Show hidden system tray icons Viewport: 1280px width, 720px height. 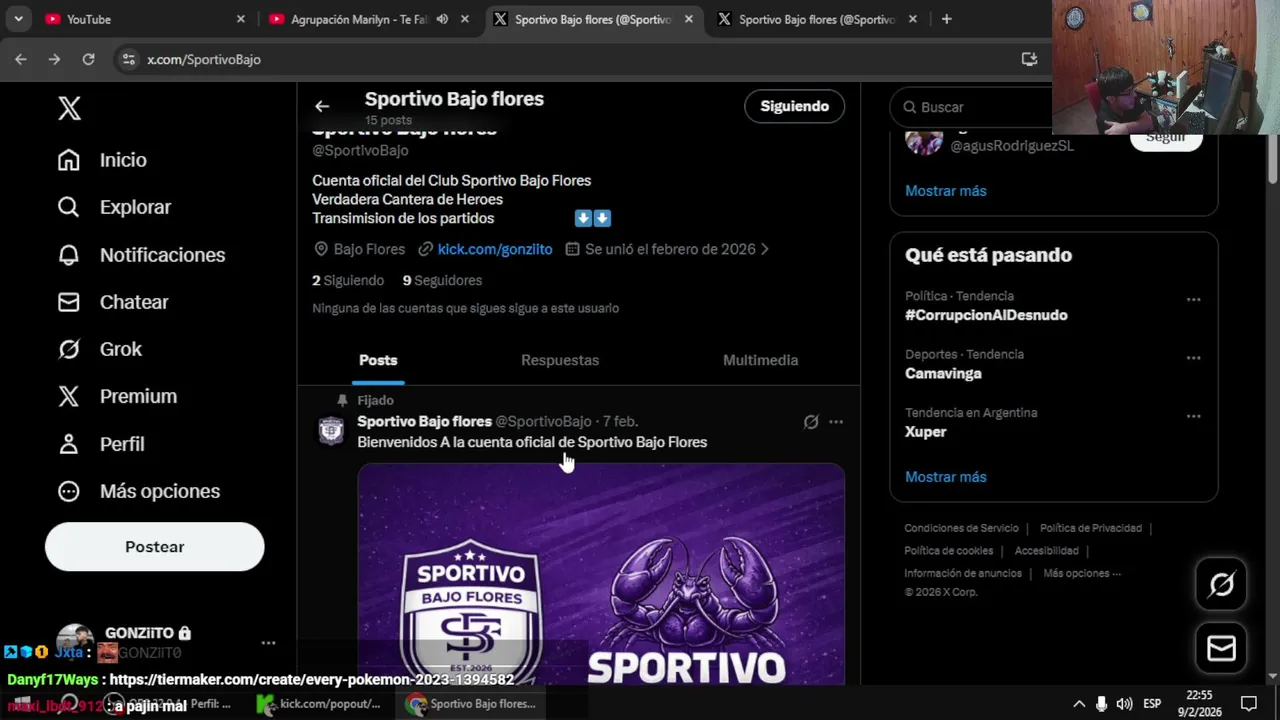tap(1079, 704)
